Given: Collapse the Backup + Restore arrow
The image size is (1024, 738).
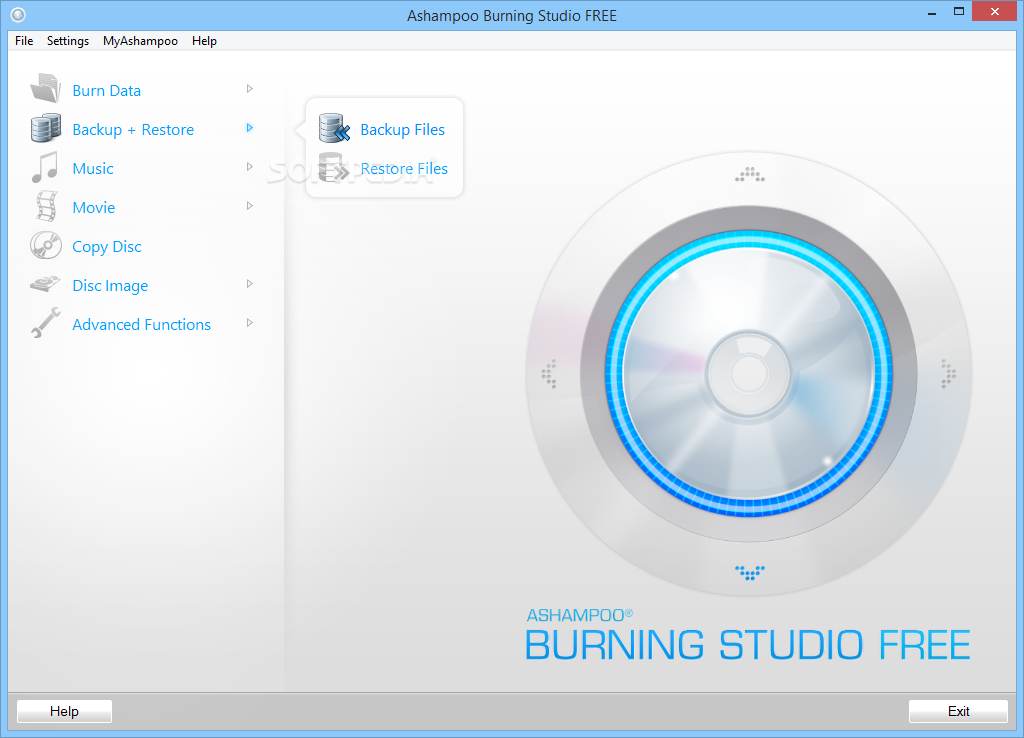Looking at the screenshot, I should pyautogui.click(x=249, y=128).
